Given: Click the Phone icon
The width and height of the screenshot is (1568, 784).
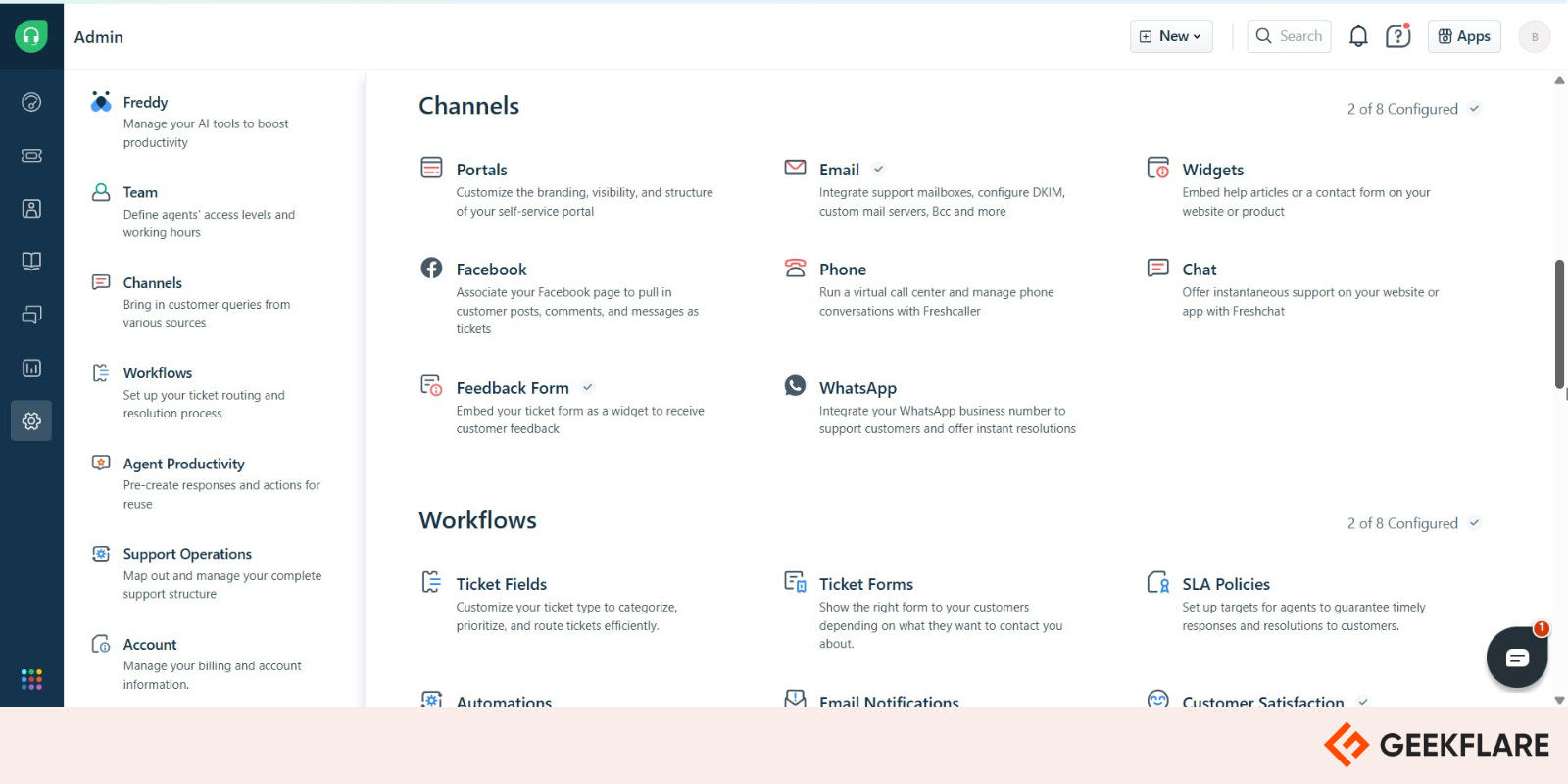Looking at the screenshot, I should pyautogui.click(x=795, y=268).
